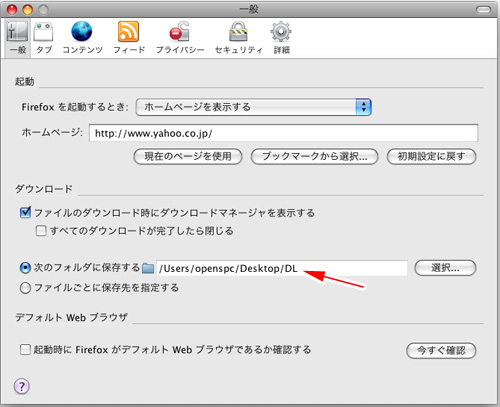Check default Web browser confirmation at startup
500x407 pixels.
25,350
